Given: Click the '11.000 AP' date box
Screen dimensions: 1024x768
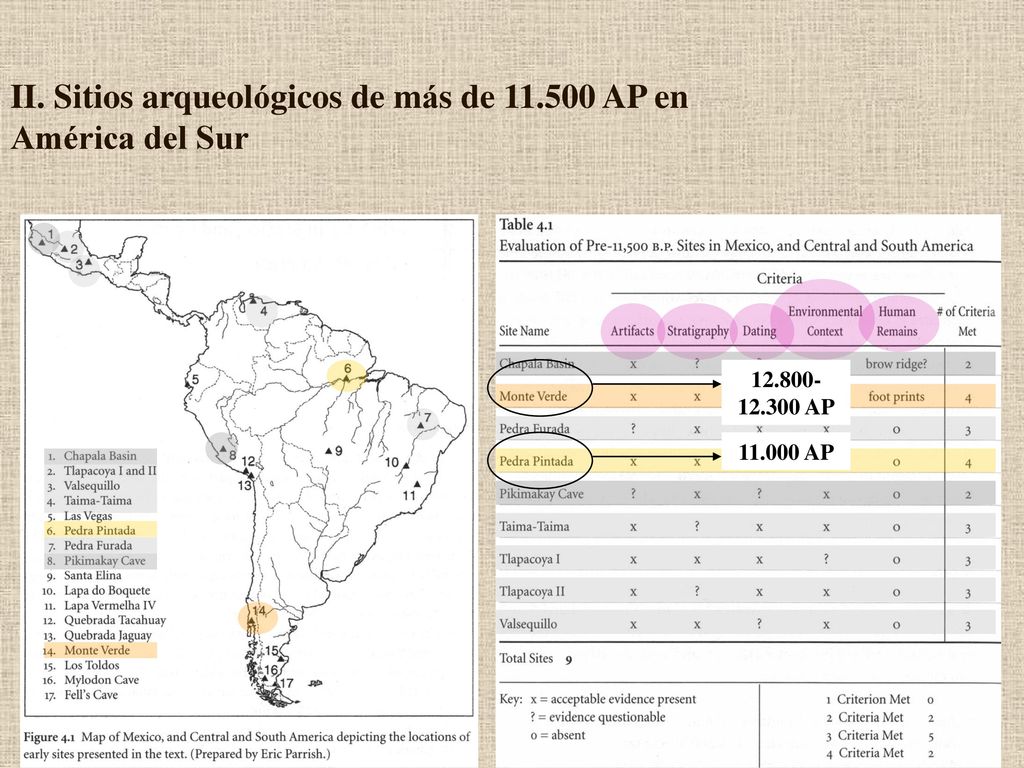Looking at the screenshot, I should pos(786,451).
